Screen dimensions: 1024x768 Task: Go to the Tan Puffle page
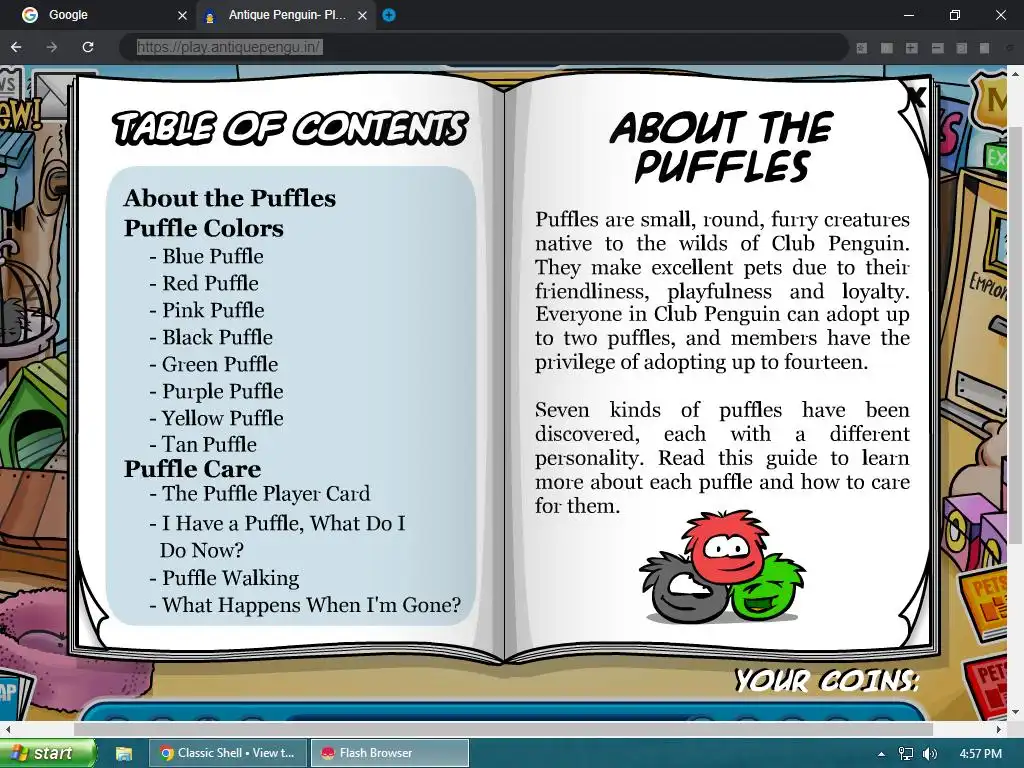tap(203, 444)
